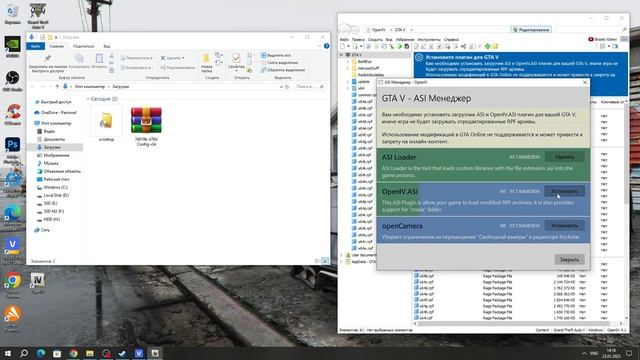Click Свойства checkmark icon in ribbon
This screenshot has width=640, height=360.
click(236, 58)
